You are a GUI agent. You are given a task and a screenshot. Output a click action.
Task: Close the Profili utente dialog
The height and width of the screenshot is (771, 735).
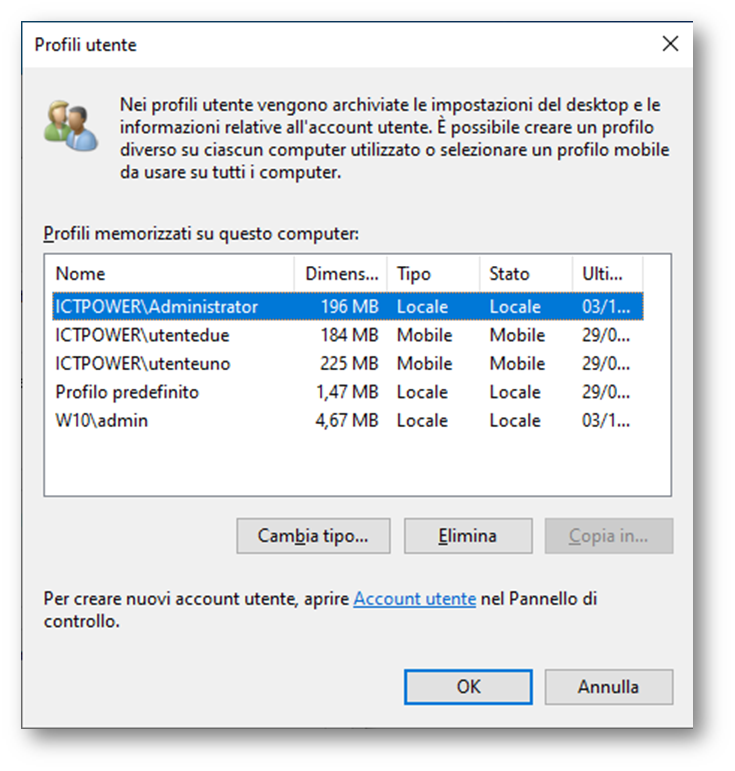[670, 44]
